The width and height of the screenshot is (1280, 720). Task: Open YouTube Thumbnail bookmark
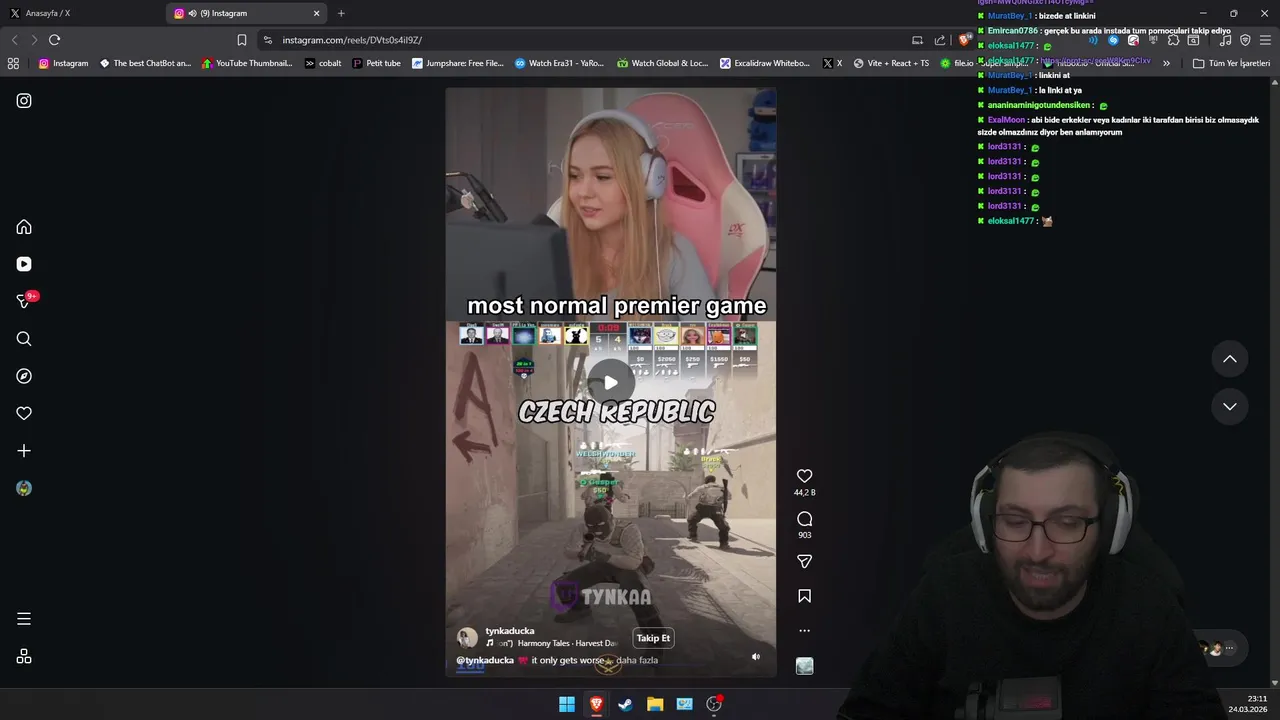pos(247,63)
